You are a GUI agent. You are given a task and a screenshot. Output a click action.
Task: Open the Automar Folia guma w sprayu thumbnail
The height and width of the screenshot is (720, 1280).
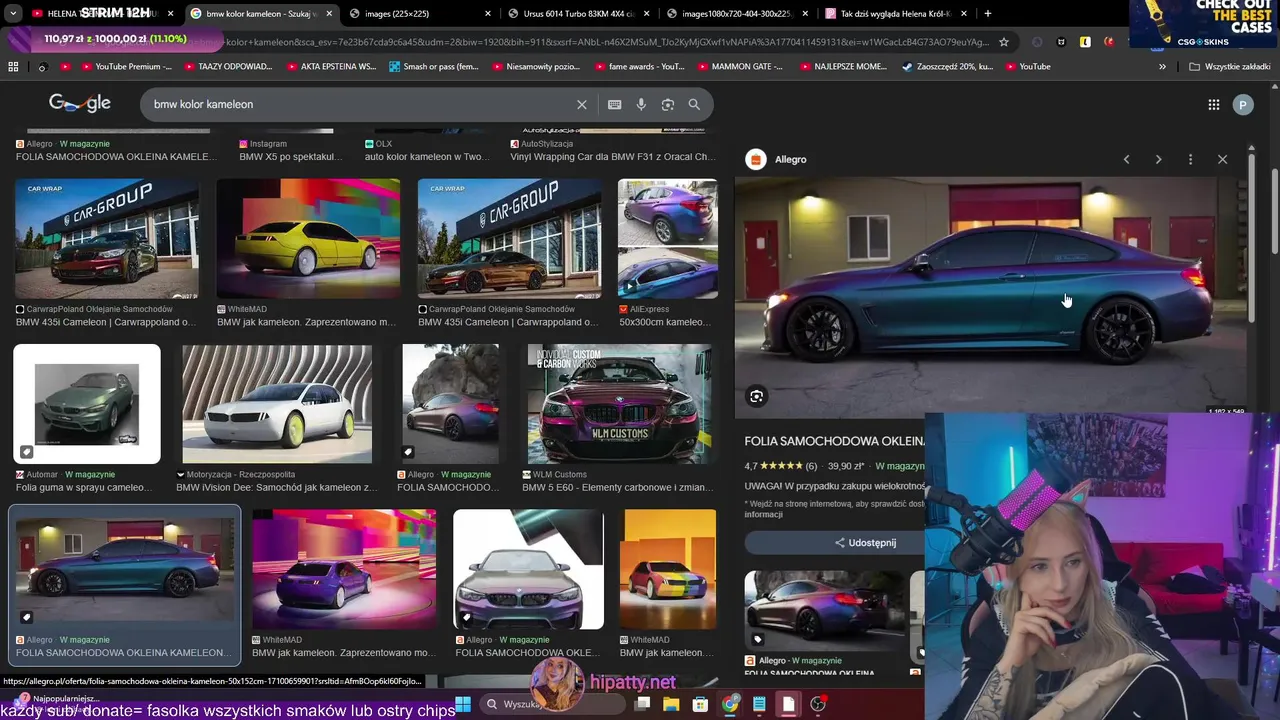pos(87,404)
